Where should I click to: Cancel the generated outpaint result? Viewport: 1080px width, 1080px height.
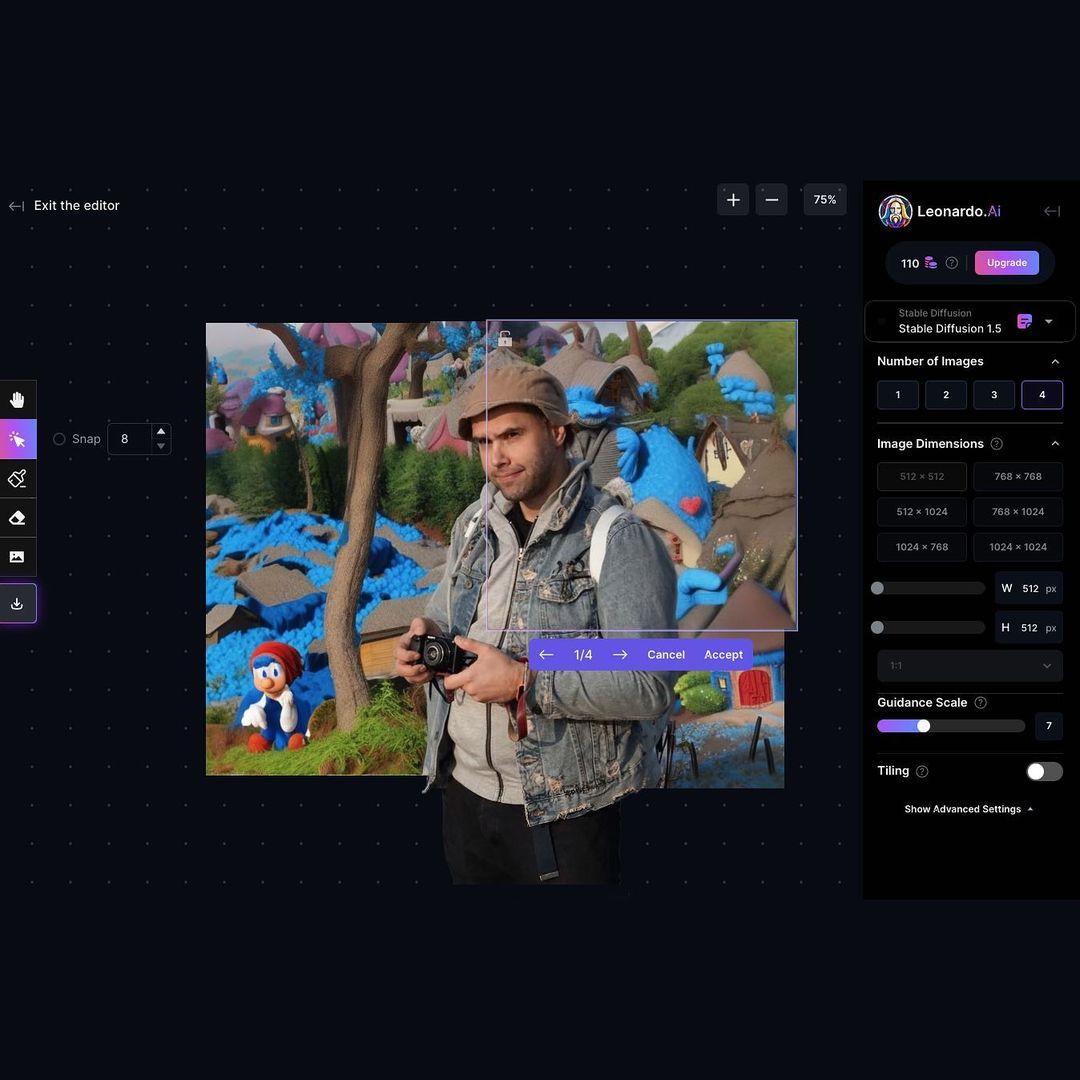point(666,654)
